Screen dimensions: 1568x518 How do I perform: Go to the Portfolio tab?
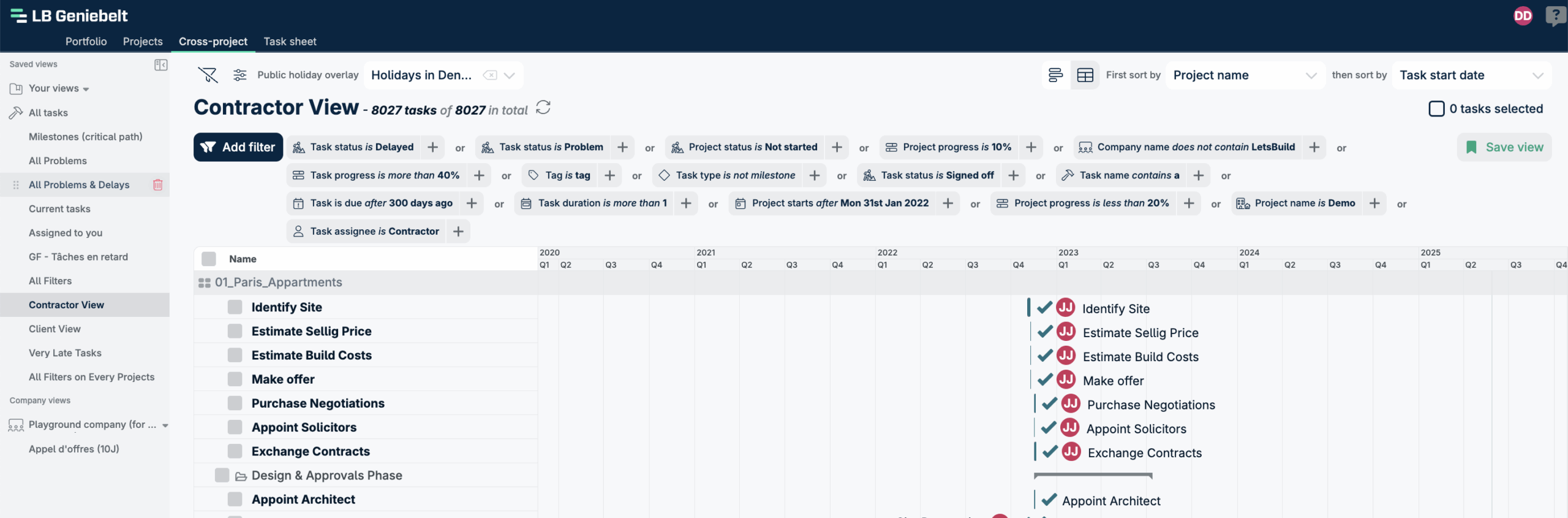[x=86, y=41]
